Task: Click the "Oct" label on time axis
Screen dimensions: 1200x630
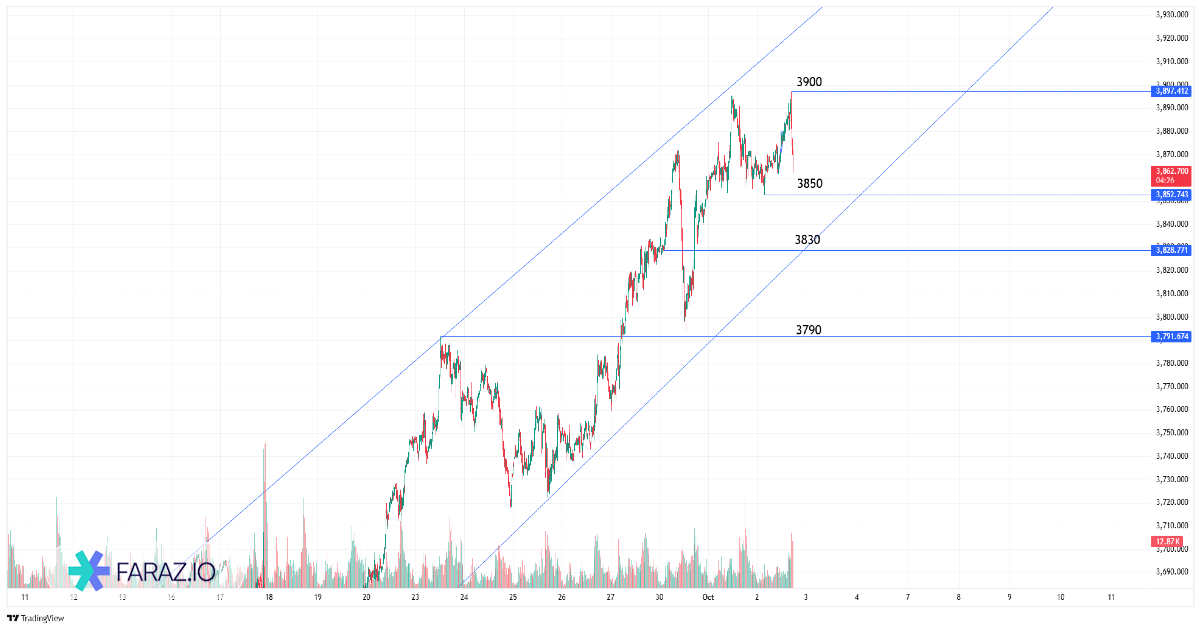Action: click(x=708, y=597)
